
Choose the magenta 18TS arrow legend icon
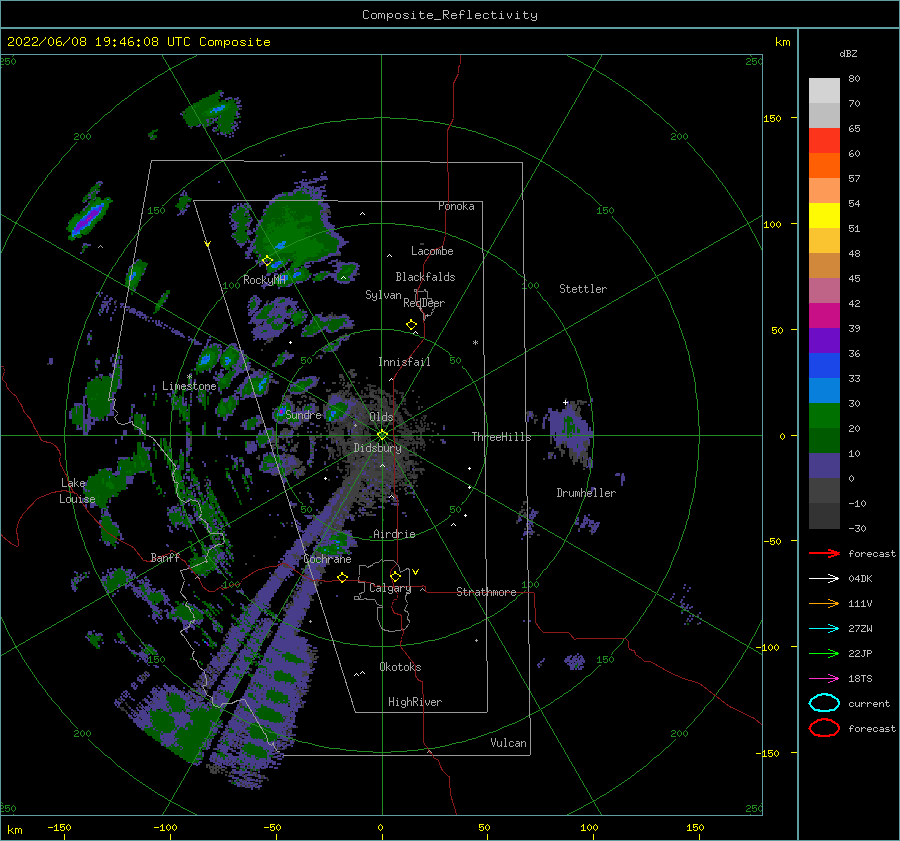tap(824, 679)
